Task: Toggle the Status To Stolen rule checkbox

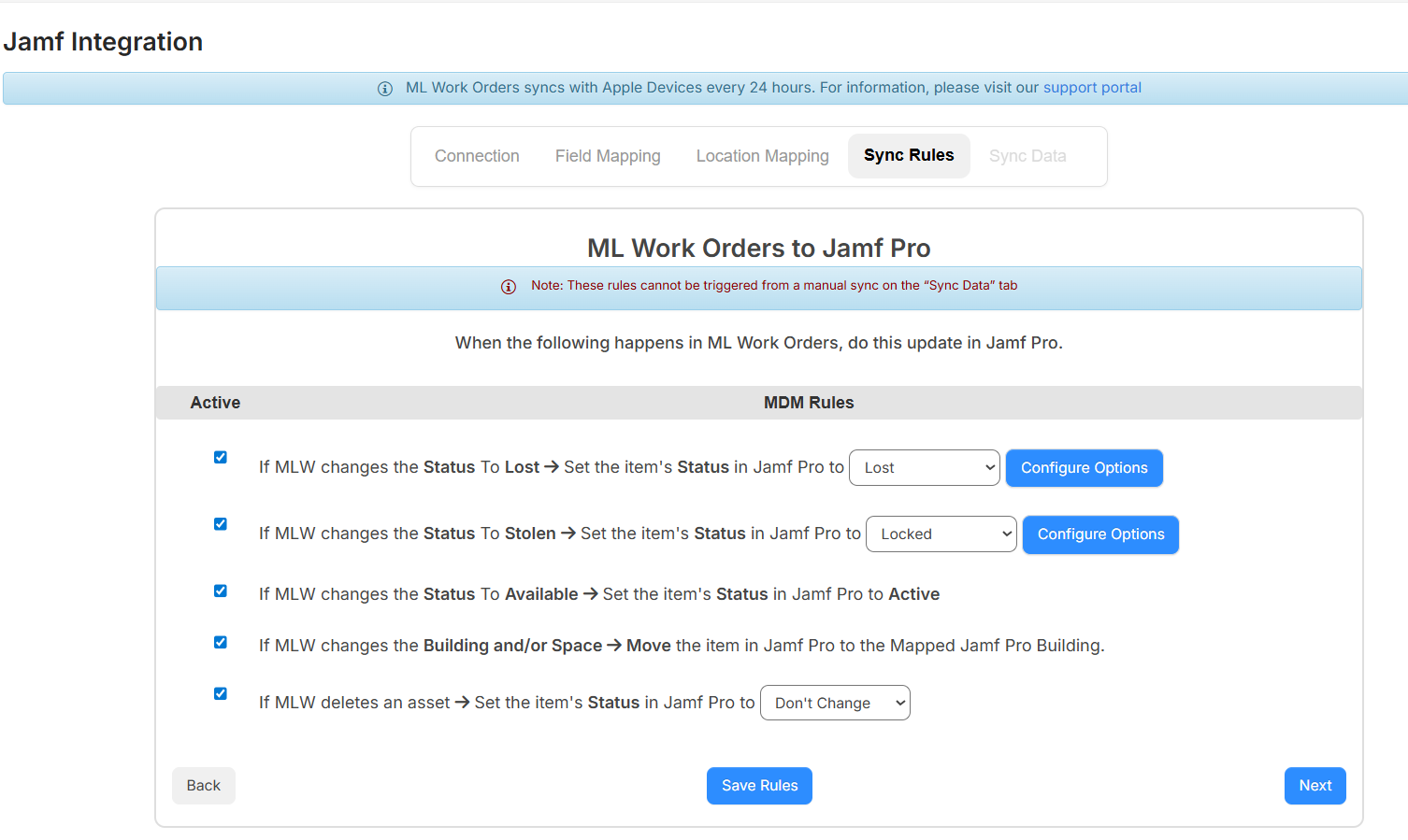Action: pyautogui.click(x=221, y=523)
